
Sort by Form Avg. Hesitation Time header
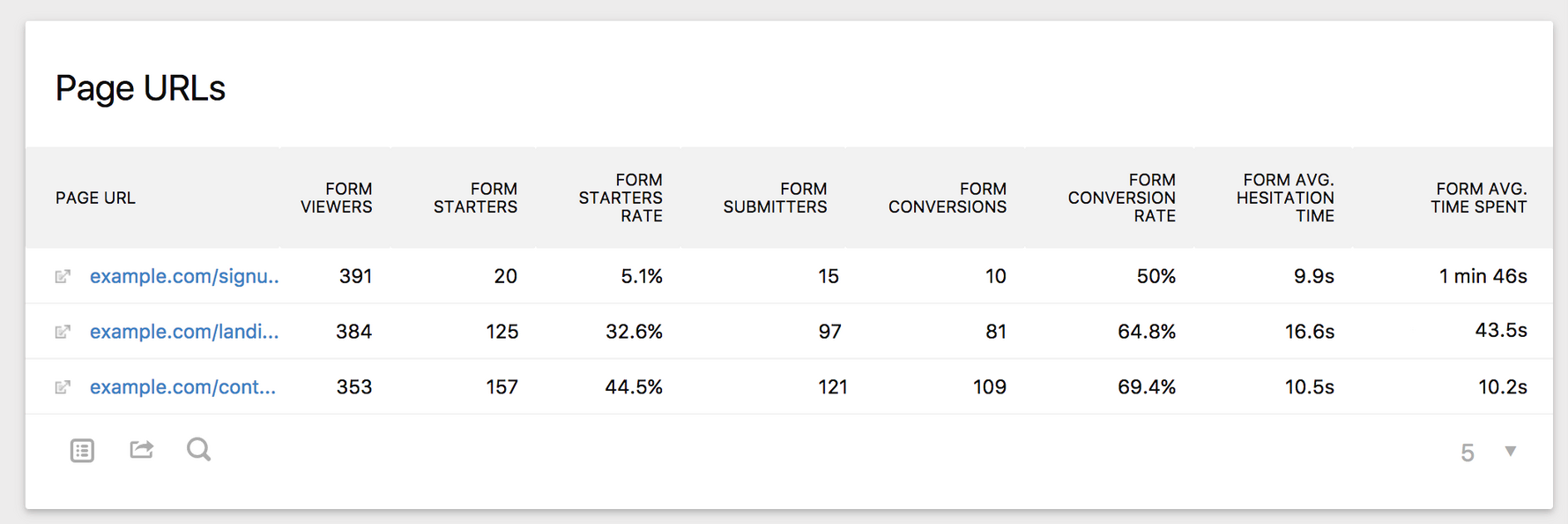(x=1285, y=198)
